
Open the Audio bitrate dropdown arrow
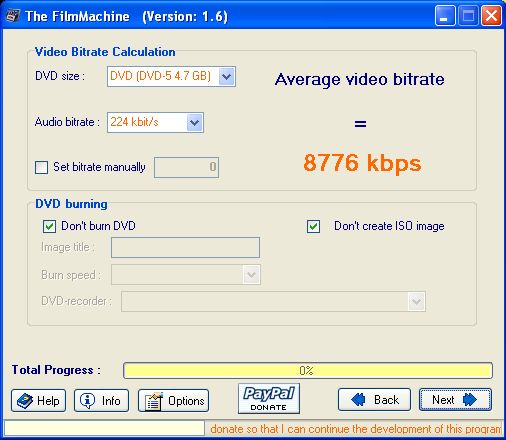(195, 122)
